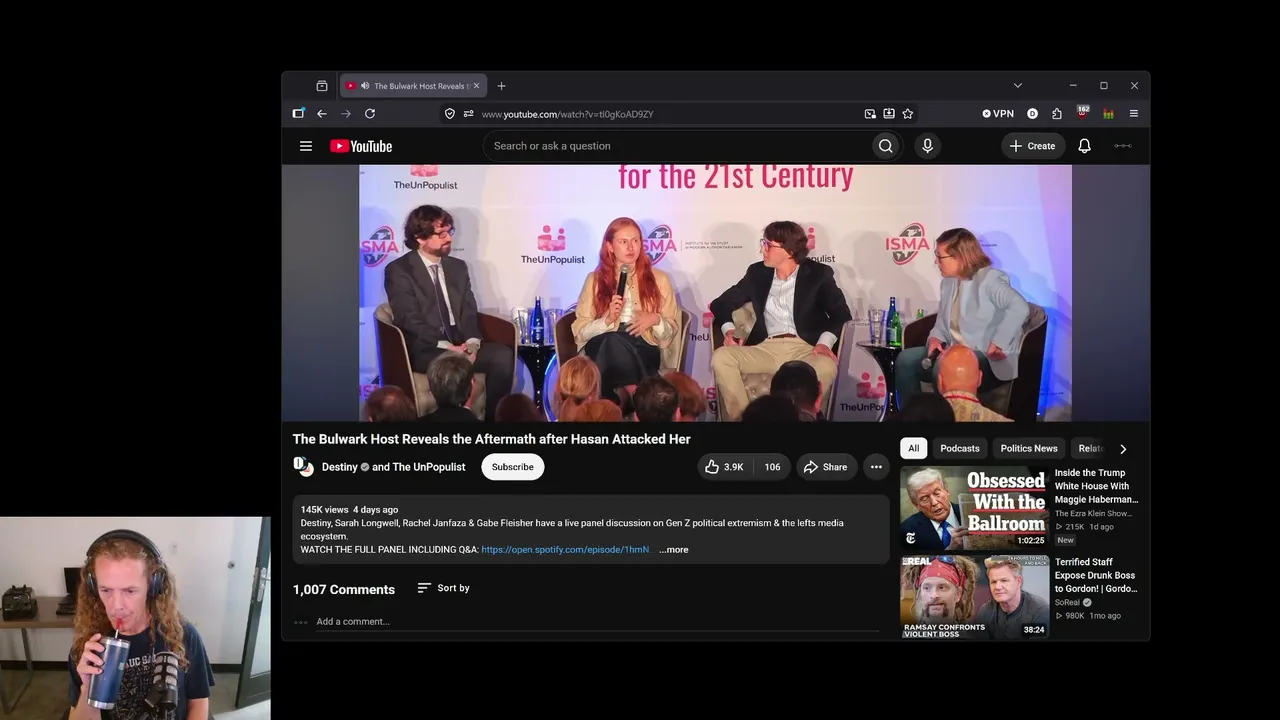The width and height of the screenshot is (1280, 720).
Task: Click the panel discussion video player
Action: tap(715, 293)
